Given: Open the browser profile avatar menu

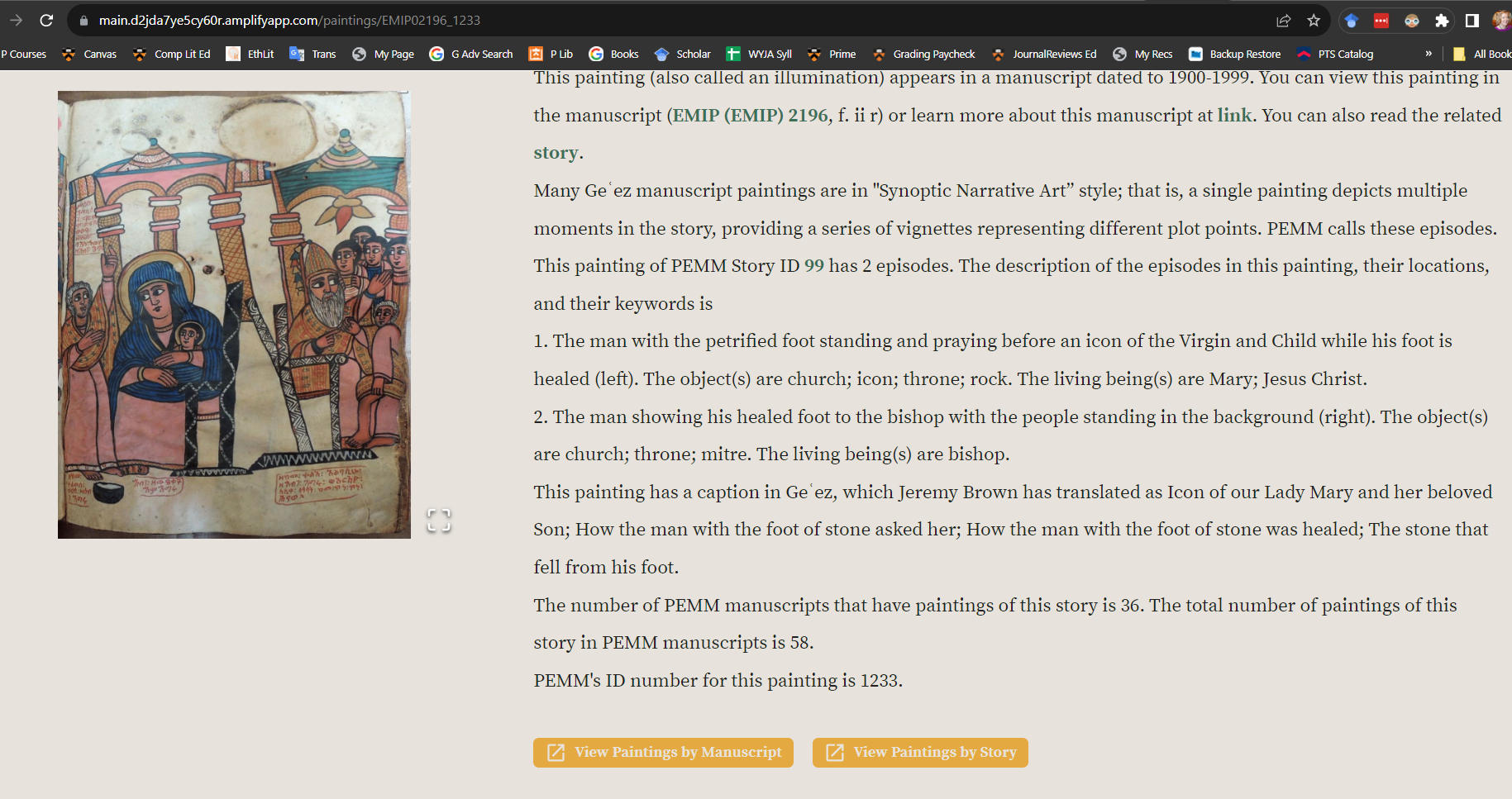Looking at the screenshot, I should click(1502, 21).
